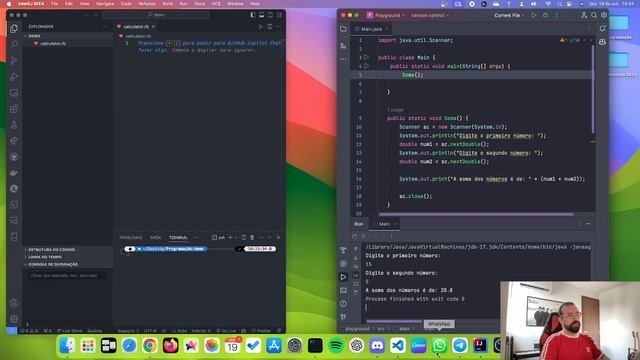
Task: Click the VS Code command center search box
Action: [x=156, y=15]
